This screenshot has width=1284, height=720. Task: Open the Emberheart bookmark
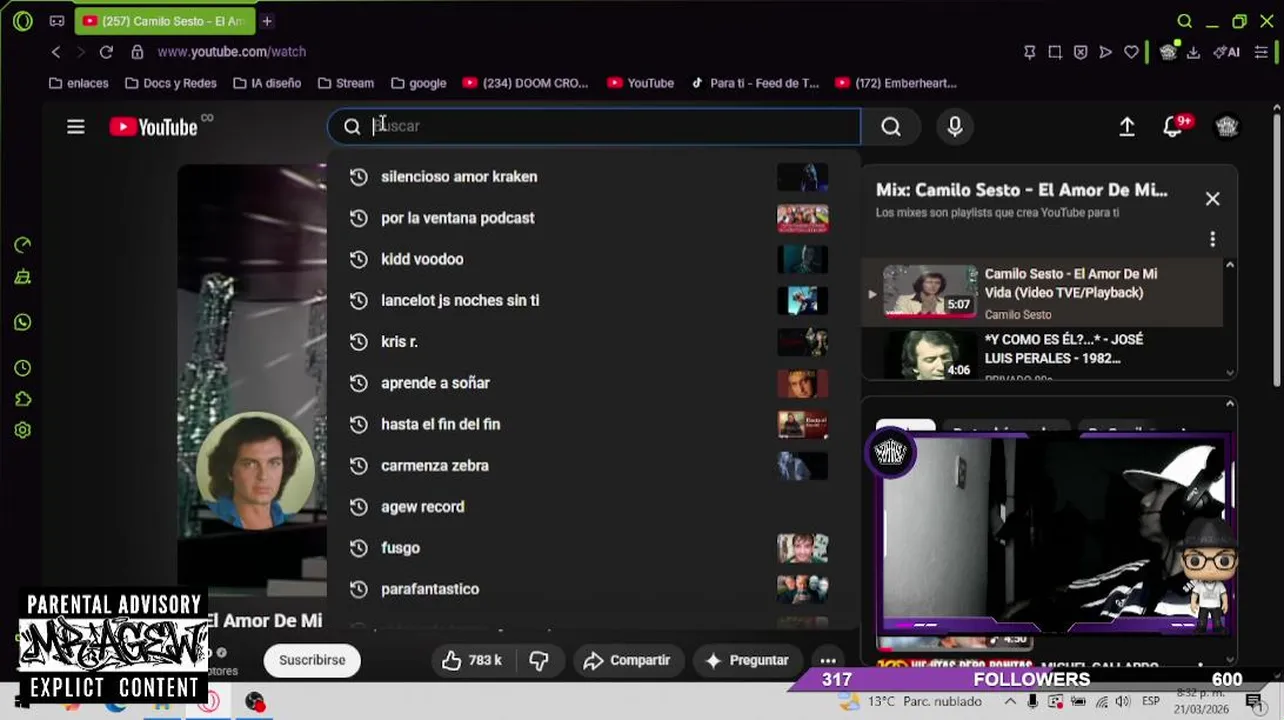(x=895, y=83)
